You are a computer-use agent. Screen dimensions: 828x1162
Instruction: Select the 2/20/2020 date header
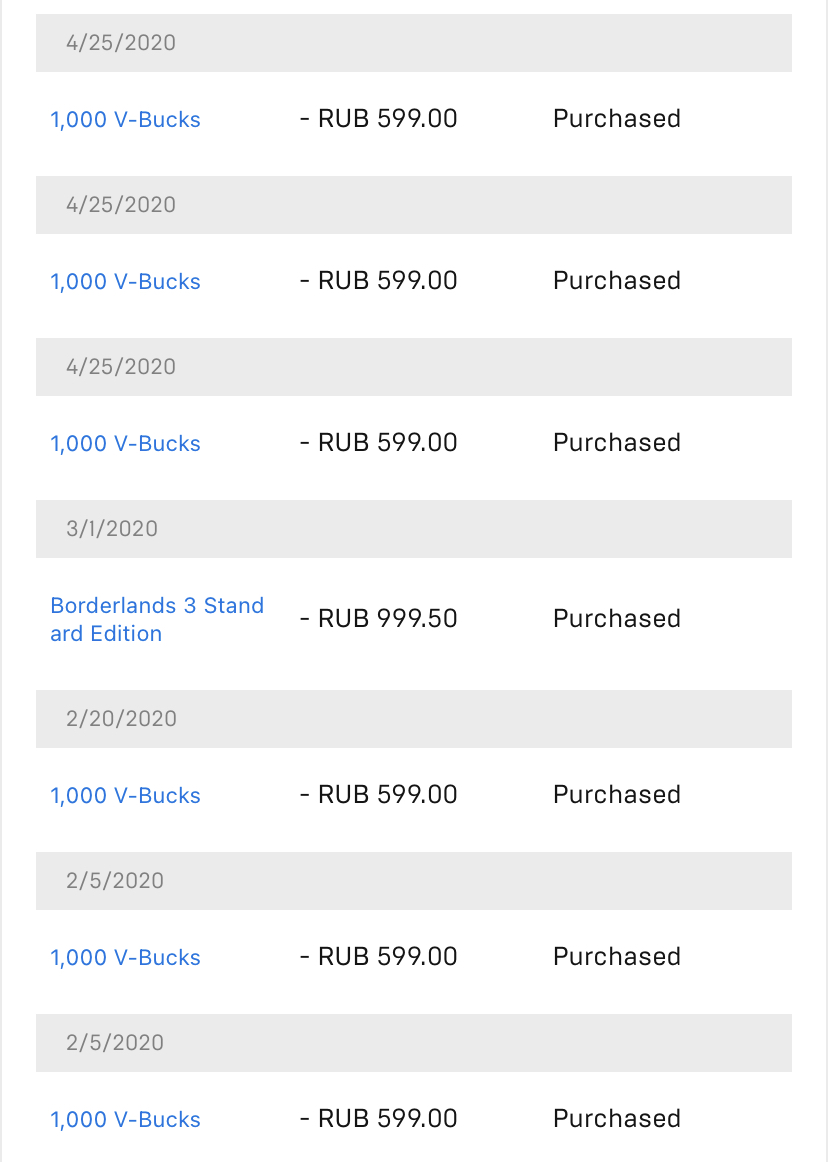tap(414, 719)
